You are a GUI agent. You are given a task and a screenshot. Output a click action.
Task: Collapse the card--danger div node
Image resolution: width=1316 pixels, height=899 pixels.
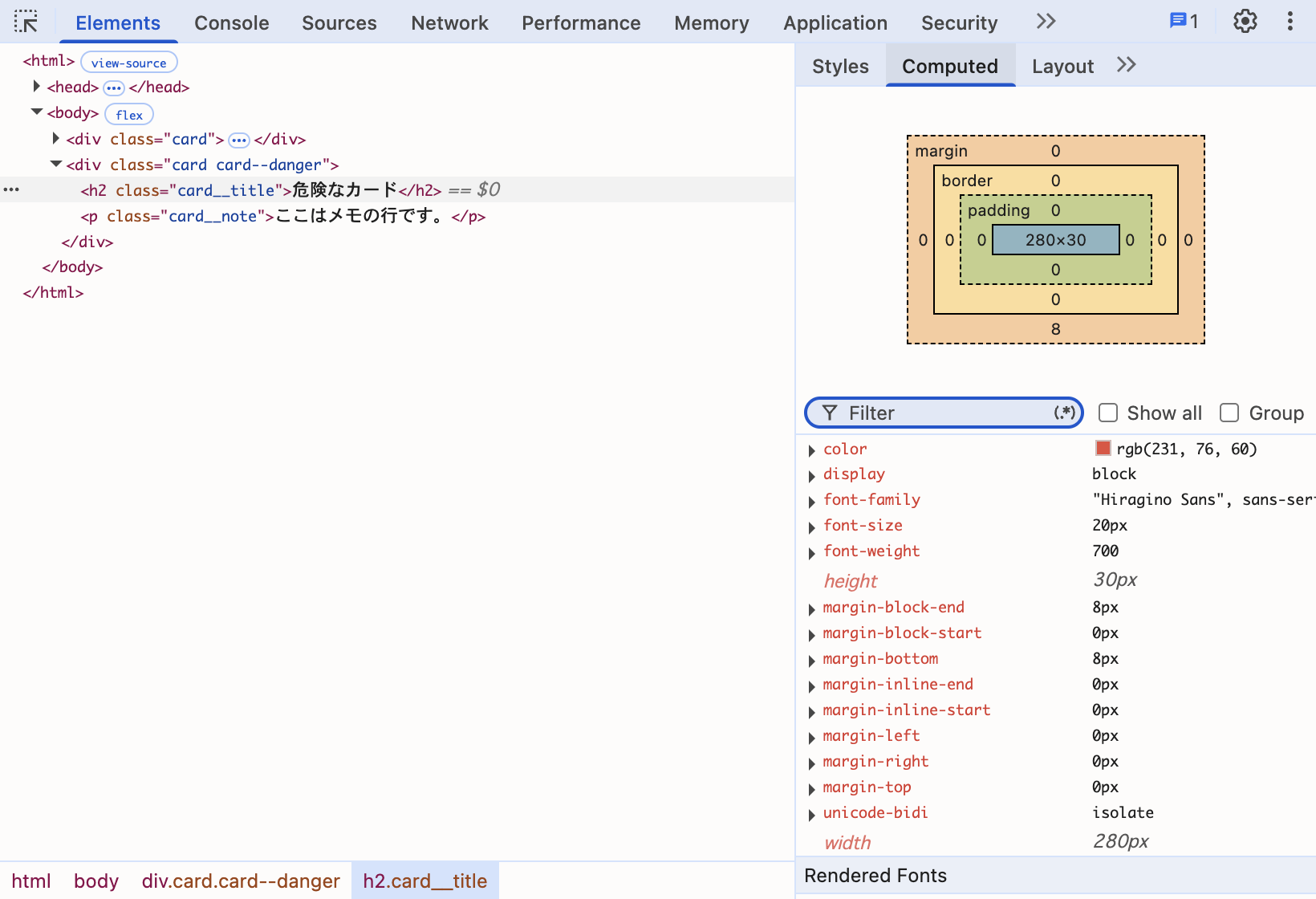click(x=56, y=164)
